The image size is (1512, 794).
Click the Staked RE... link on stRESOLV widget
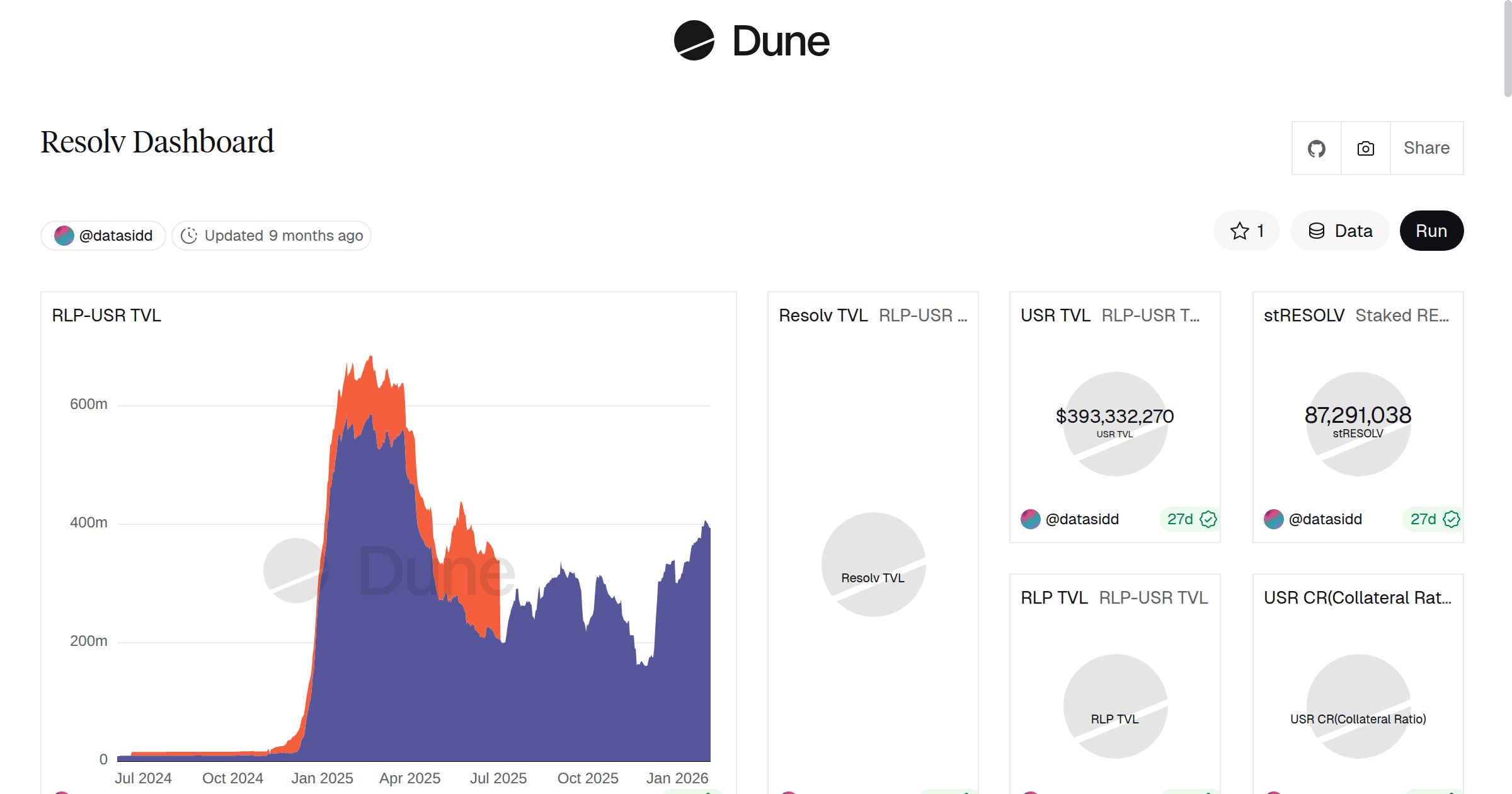point(1401,315)
